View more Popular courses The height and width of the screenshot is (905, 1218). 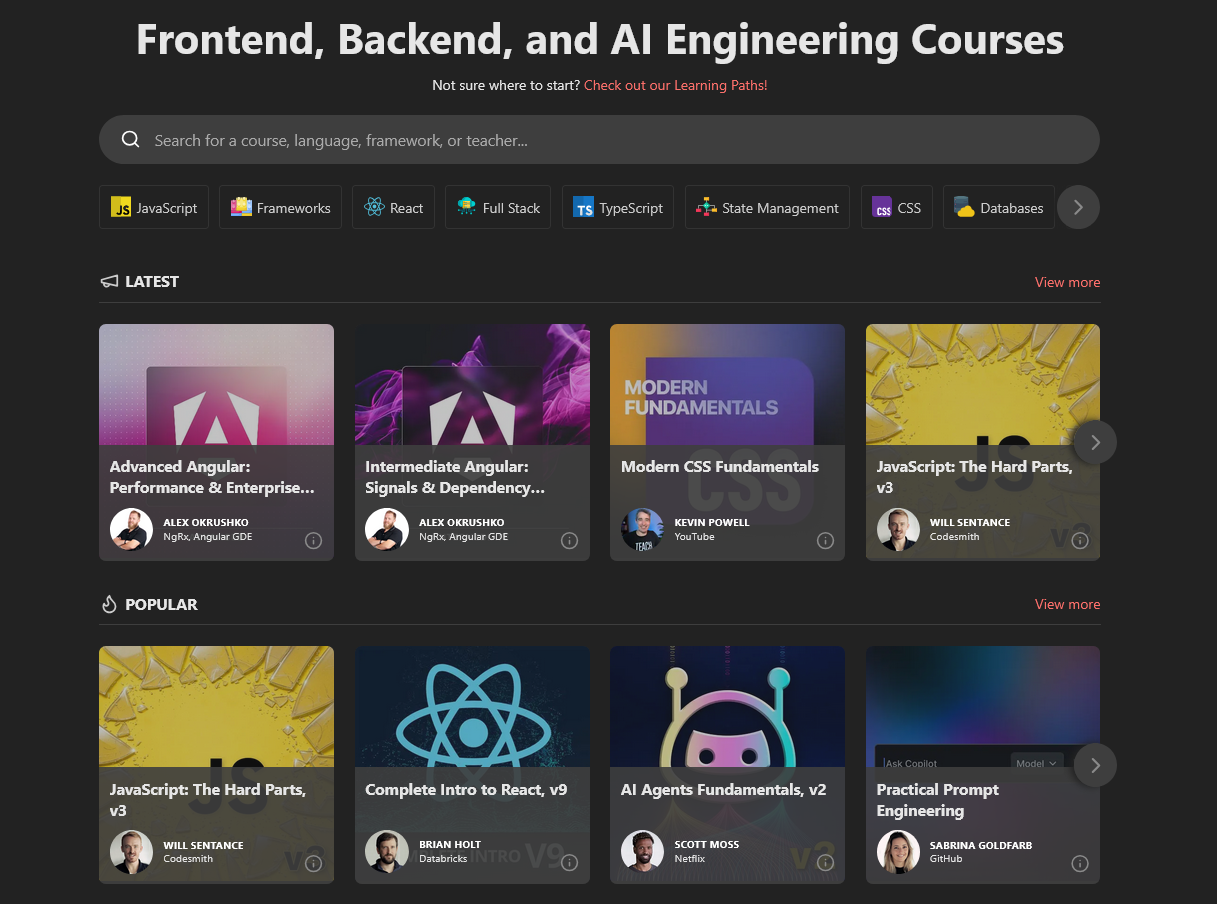click(1067, 604)
